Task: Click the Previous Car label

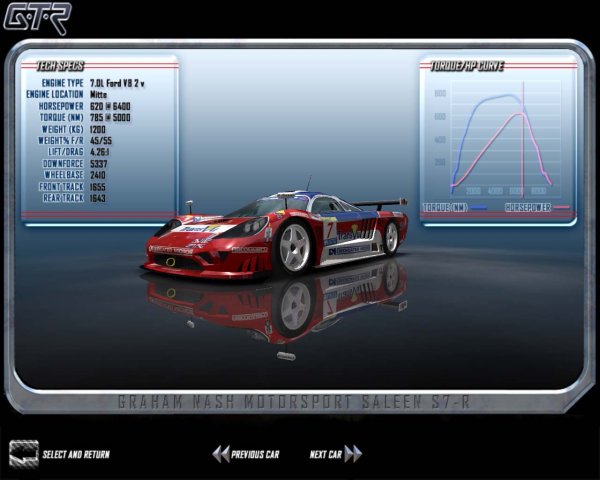Action: [255, 455]
